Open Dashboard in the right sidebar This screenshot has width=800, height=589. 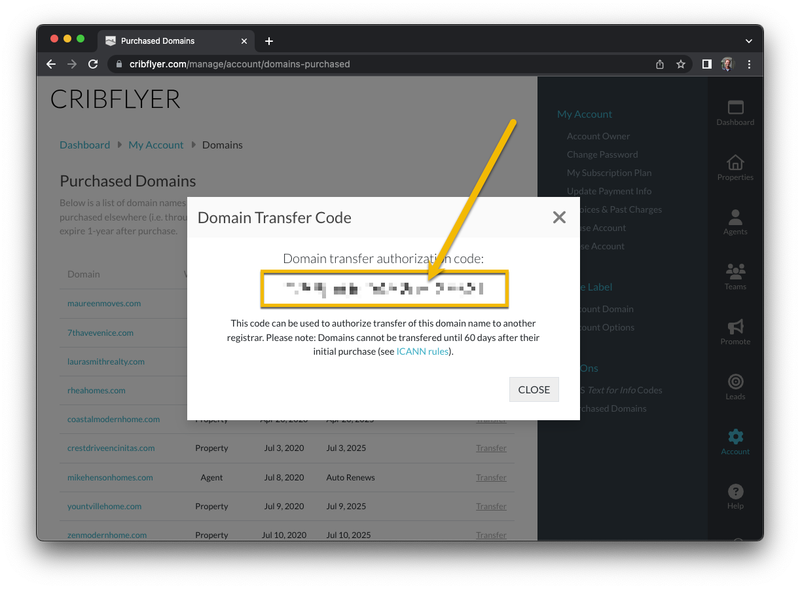[735, 113]
